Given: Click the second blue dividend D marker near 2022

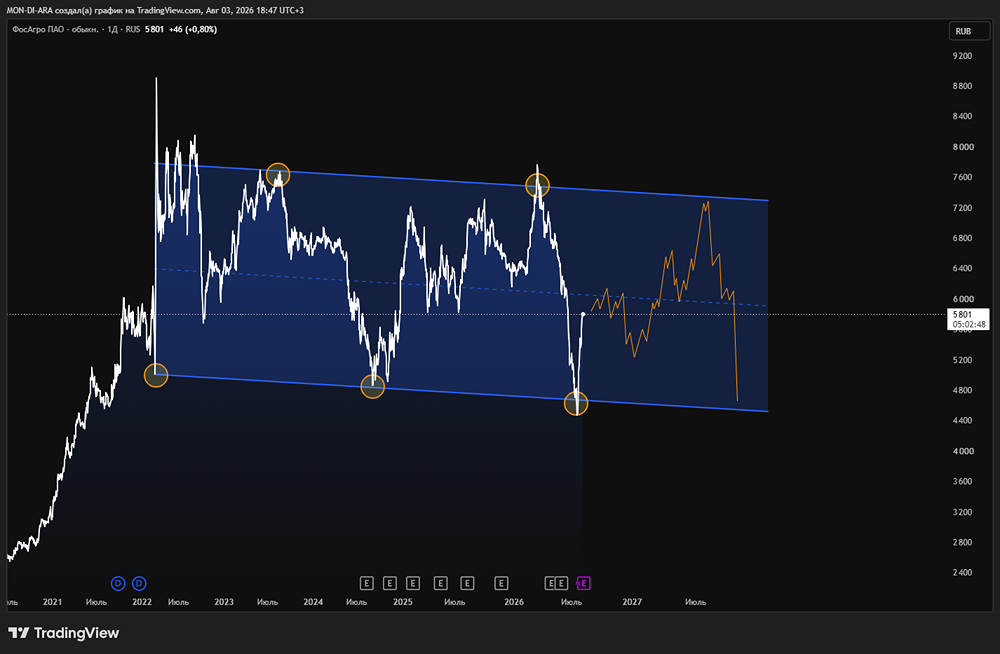Looking at the screenshot, I should tap(139, 583).
